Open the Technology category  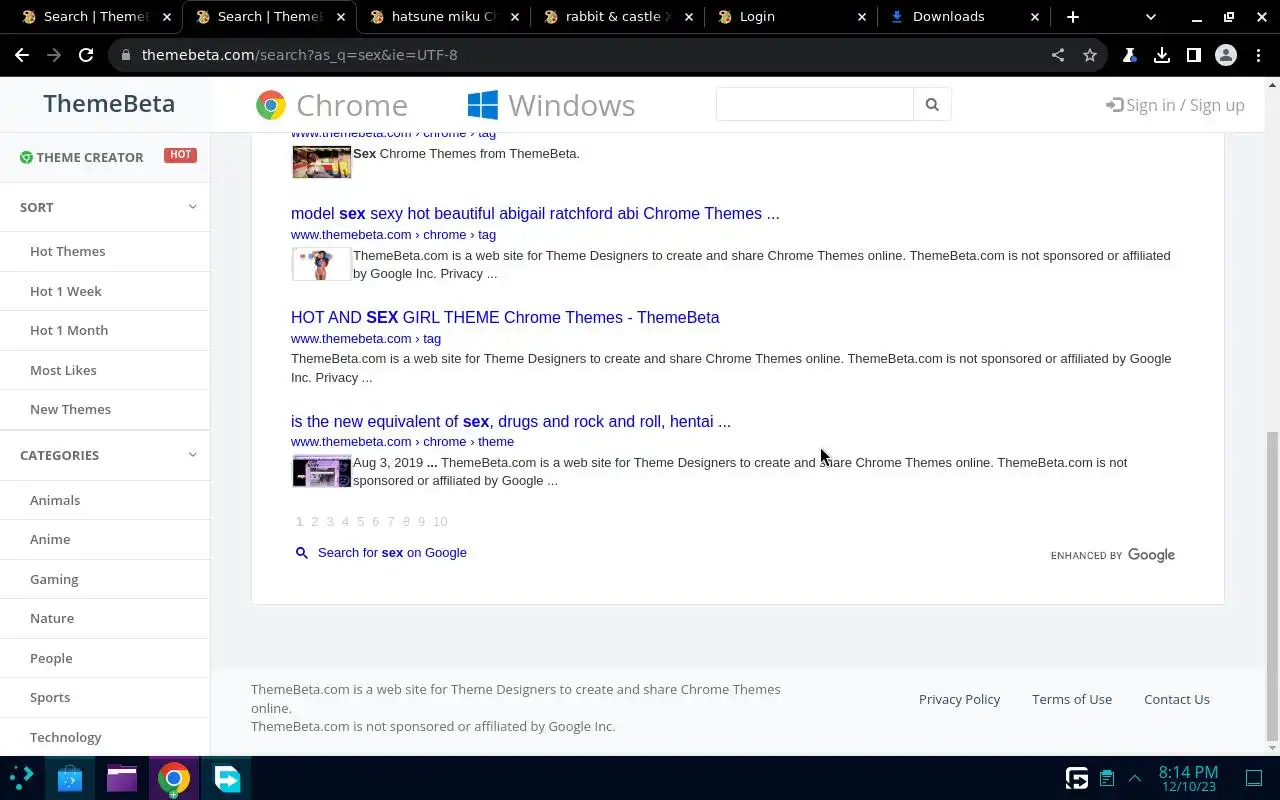pyautogui.click(x=66, y=737)
